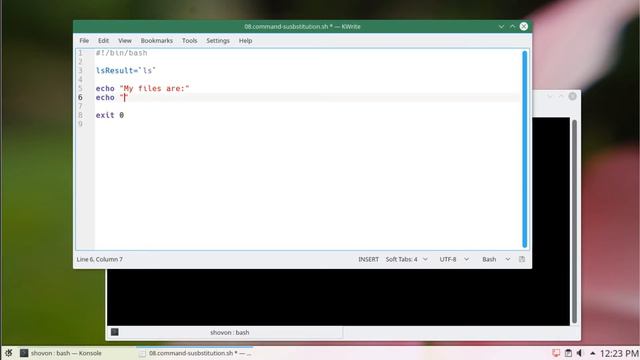The height and width of the screenshot is (360, 640).
Task: Open the Soft Tabs: 4 dropdown
Action: 407,259
